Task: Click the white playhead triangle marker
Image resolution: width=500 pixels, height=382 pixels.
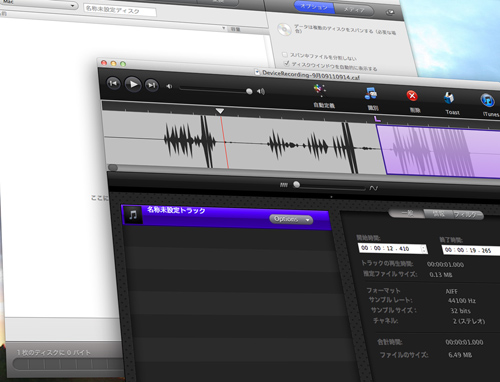Action: 220,111
